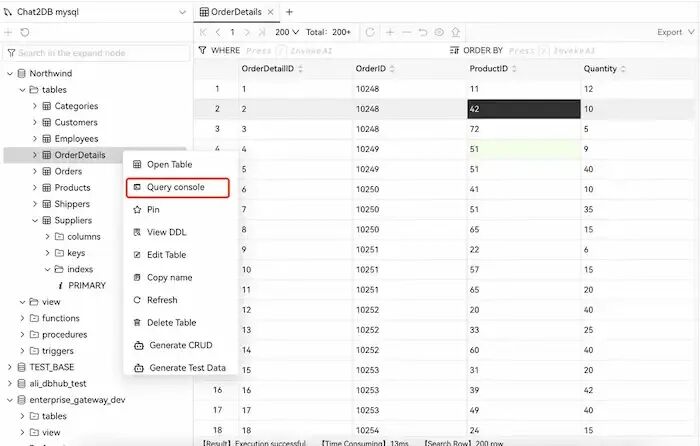Click the add connection plus icon in sidebar
Viewport: 700px width, 446px height.
pos(8,32)
